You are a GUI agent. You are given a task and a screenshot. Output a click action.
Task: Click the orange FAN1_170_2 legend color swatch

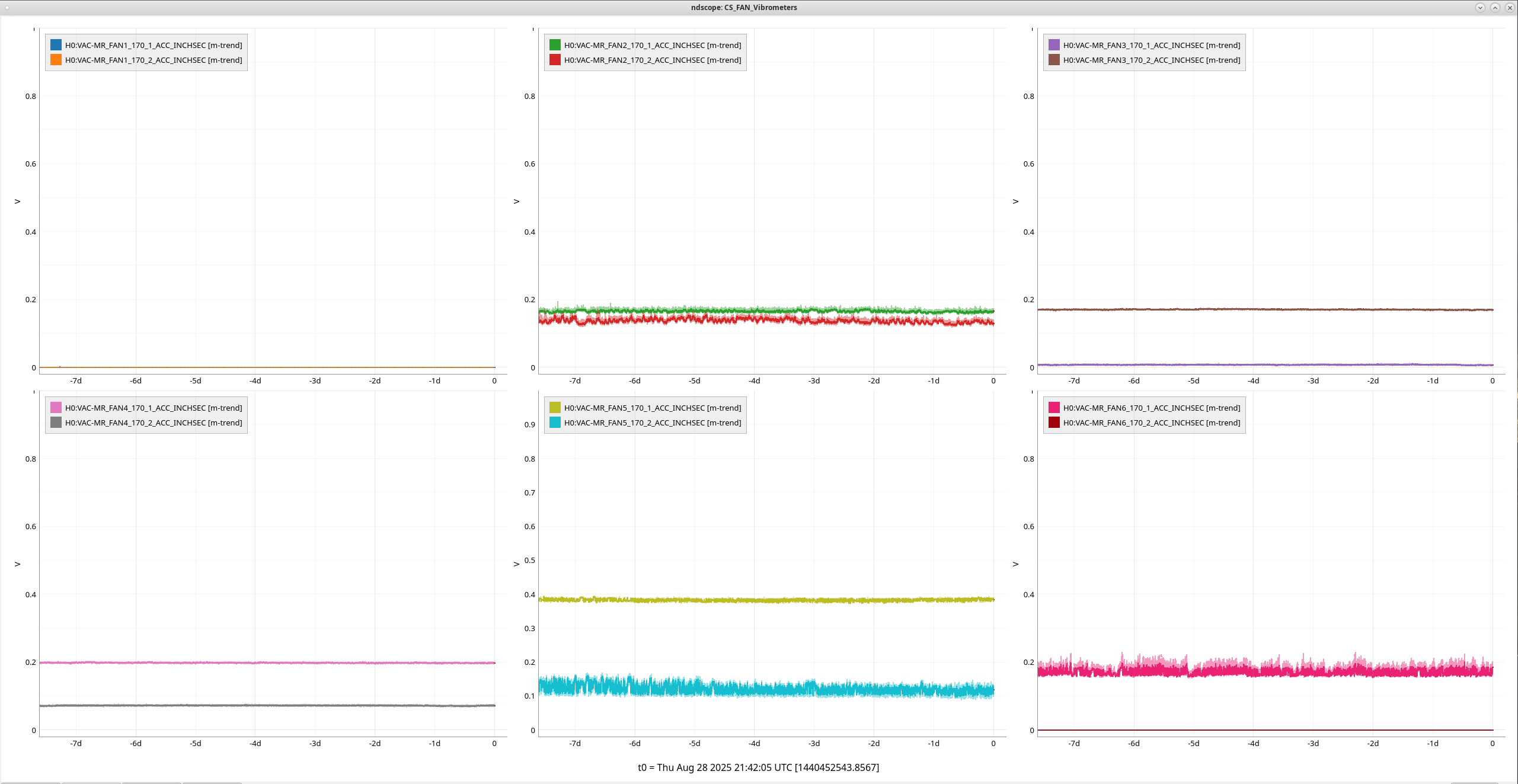[x=56, y=60]
